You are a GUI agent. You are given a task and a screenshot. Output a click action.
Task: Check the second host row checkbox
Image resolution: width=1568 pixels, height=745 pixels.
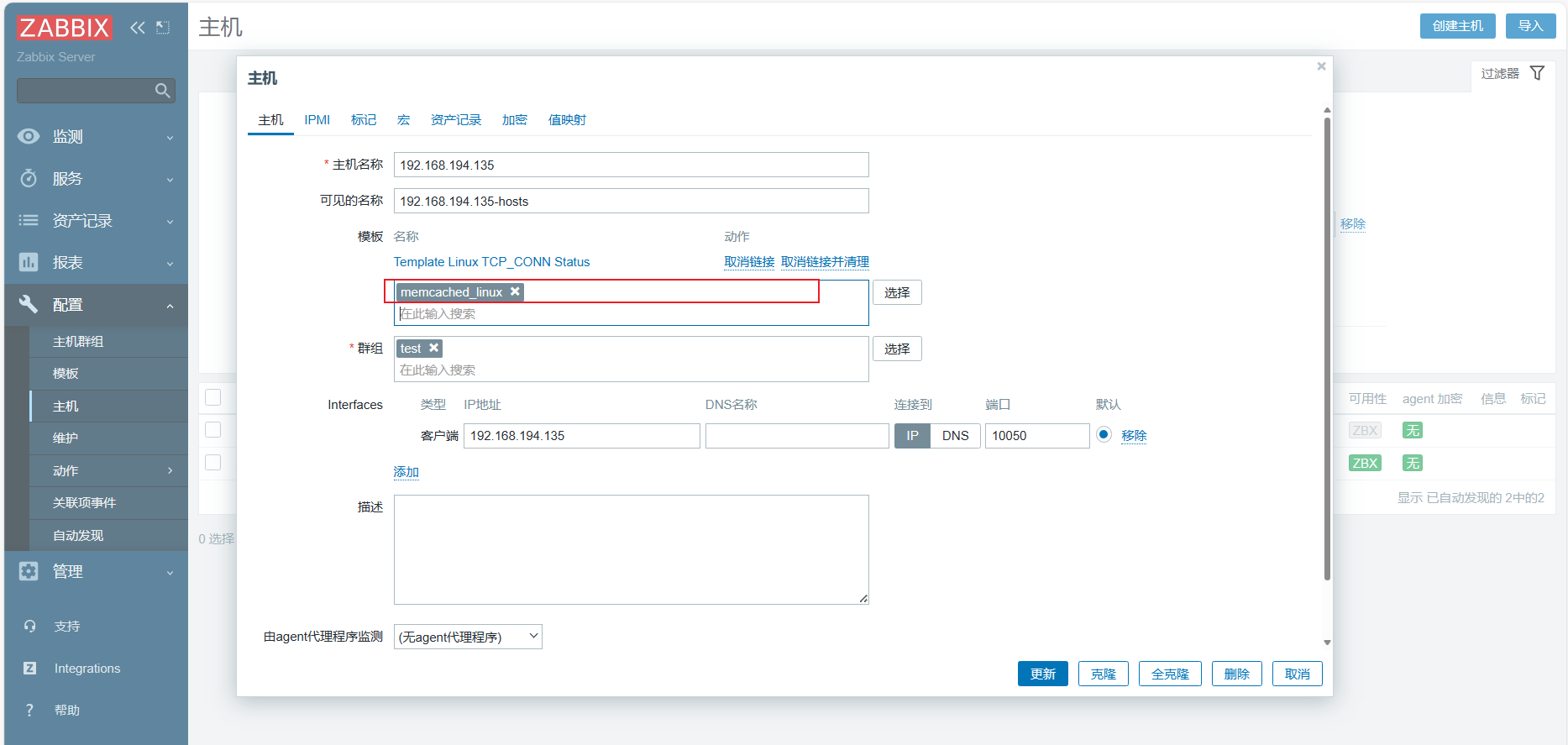pyautogui.click(x=213, y=463)
